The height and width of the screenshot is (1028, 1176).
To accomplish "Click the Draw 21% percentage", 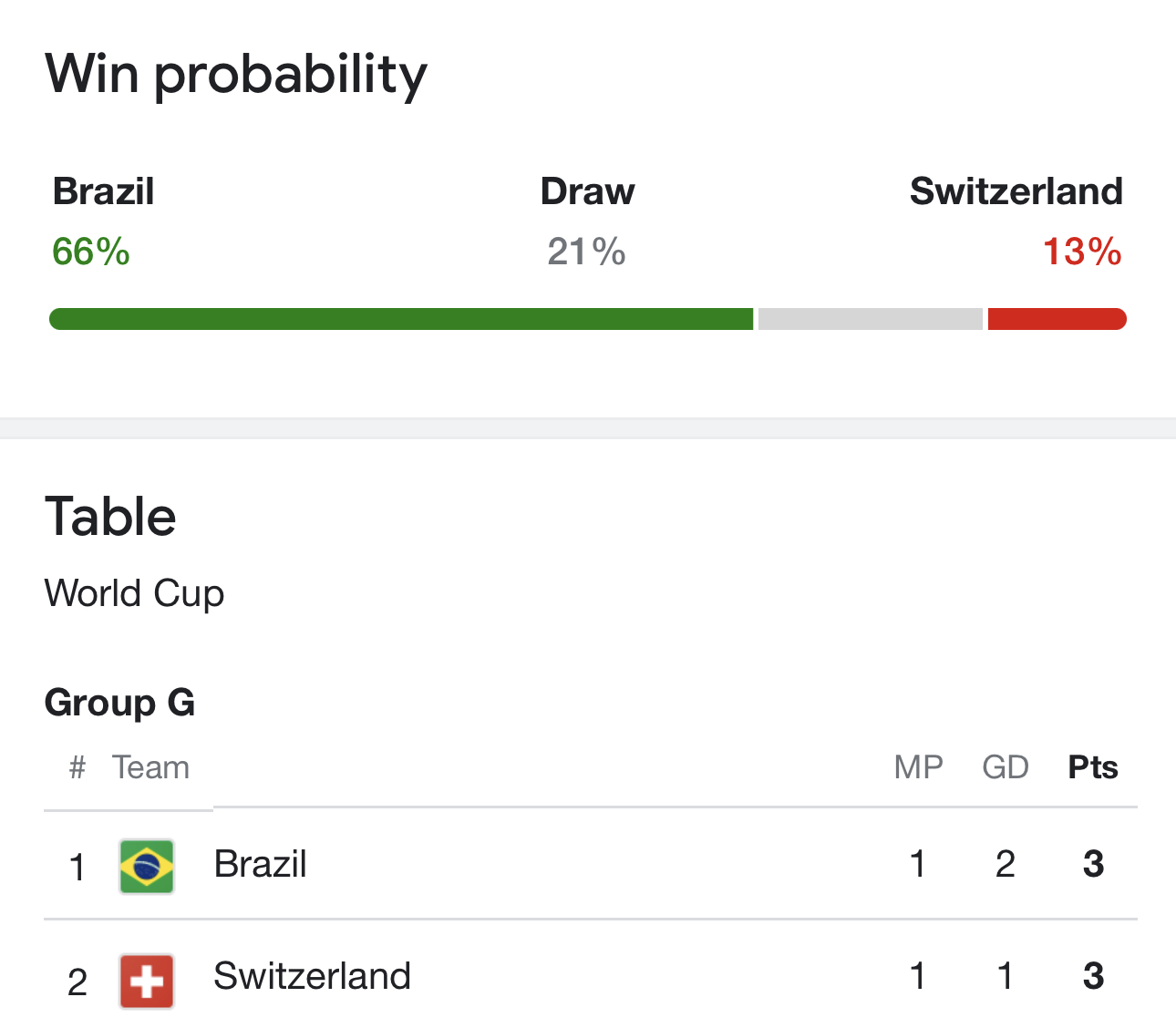I will [586, 252].
